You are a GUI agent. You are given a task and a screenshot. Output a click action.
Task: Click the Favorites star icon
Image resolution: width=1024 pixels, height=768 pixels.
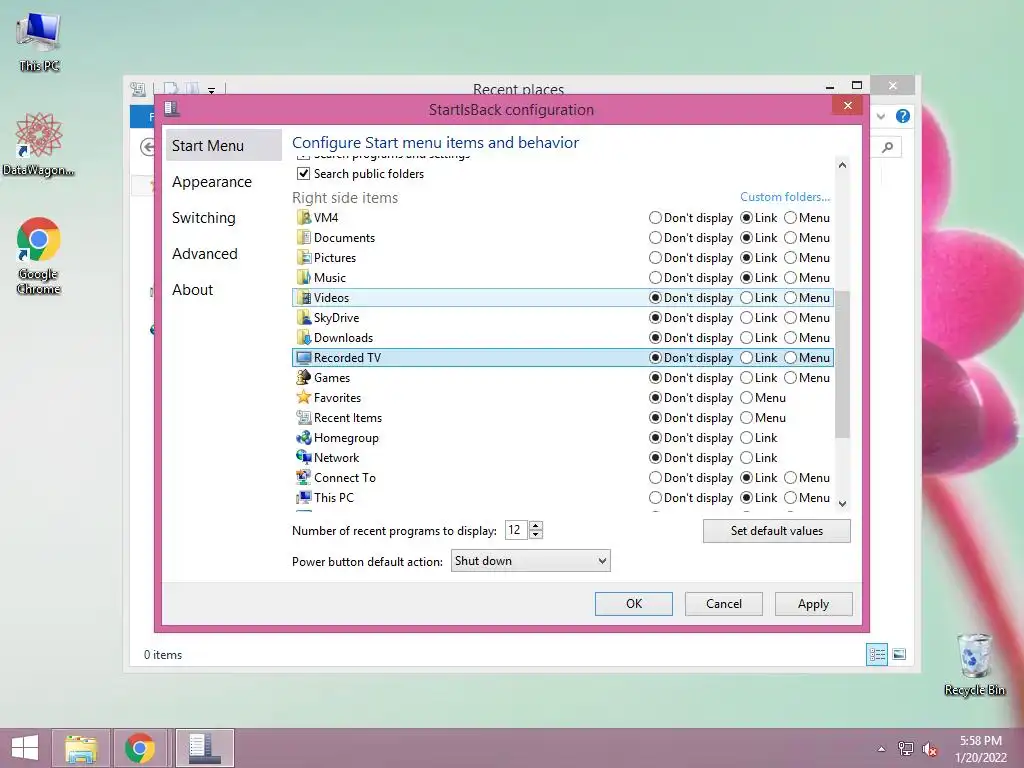pos(303,398)
